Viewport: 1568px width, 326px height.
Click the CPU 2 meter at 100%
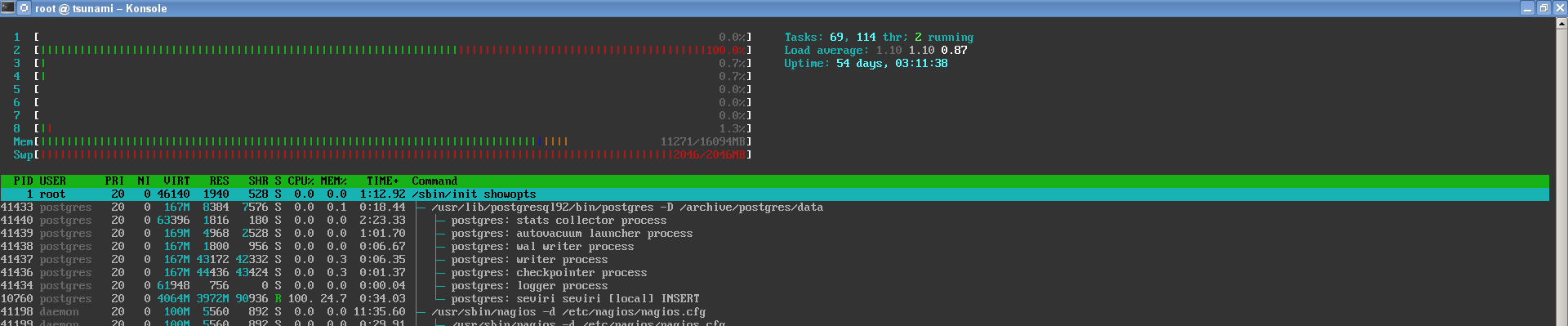click(382, 50)
